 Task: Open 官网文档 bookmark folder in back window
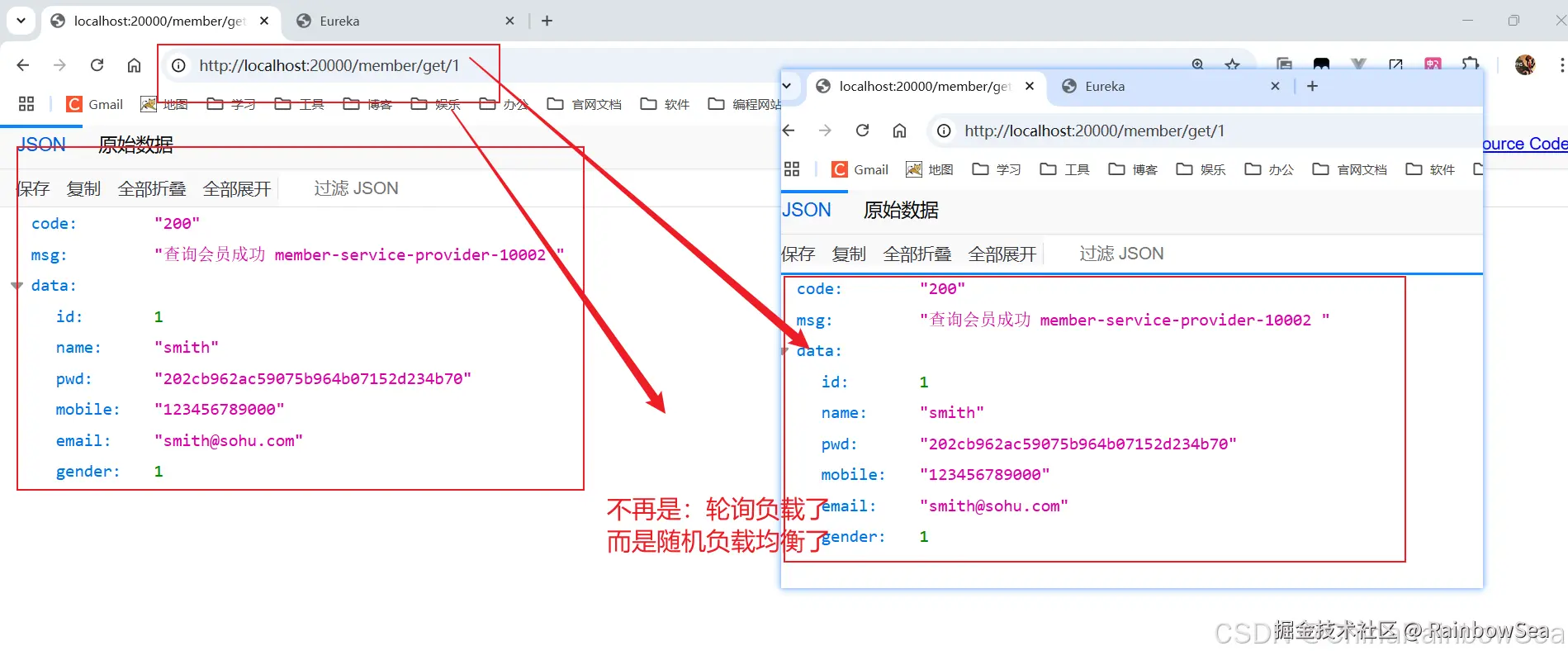585,104
